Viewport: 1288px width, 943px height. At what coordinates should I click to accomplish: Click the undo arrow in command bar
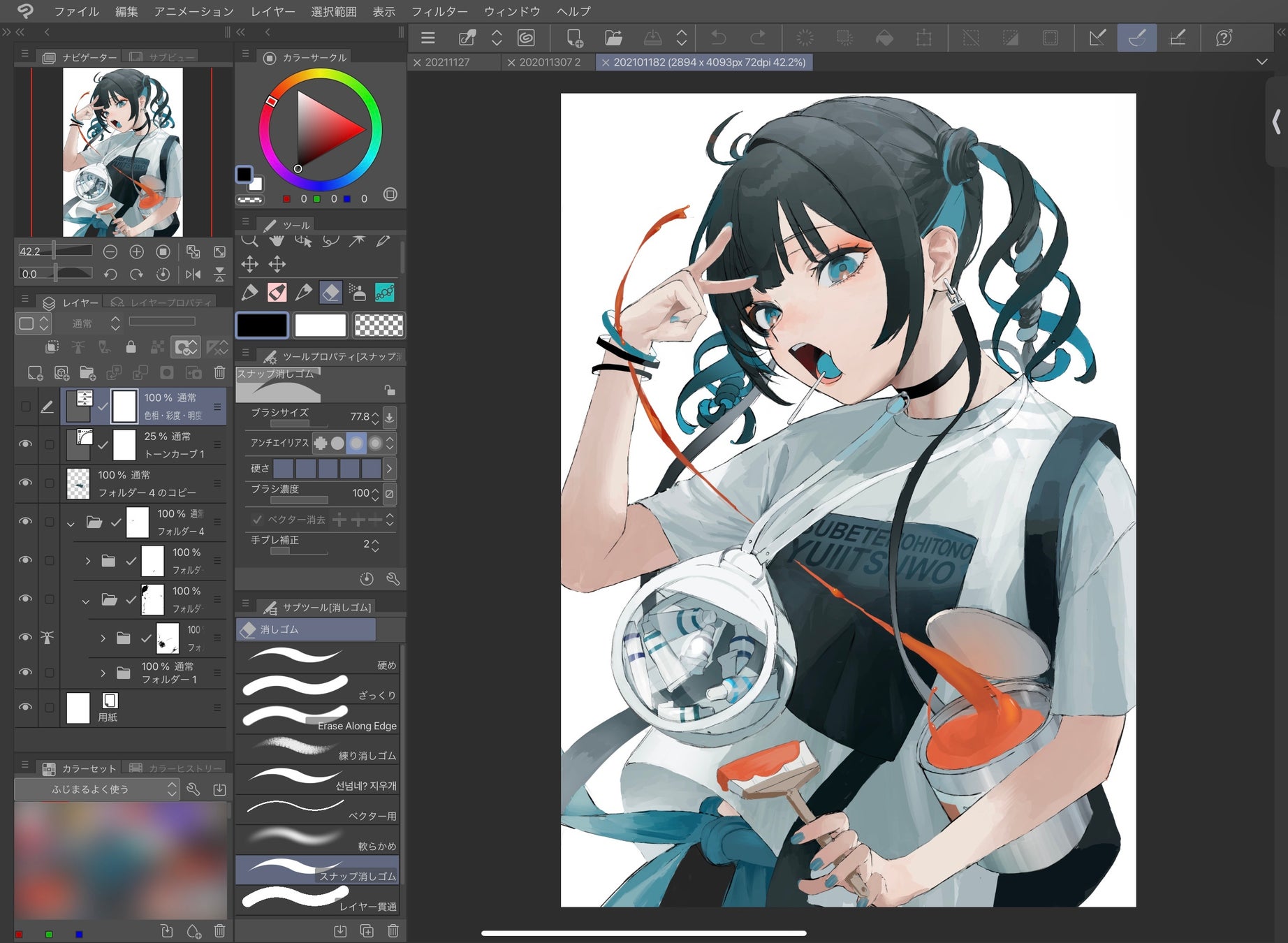(x=718, y=38)
